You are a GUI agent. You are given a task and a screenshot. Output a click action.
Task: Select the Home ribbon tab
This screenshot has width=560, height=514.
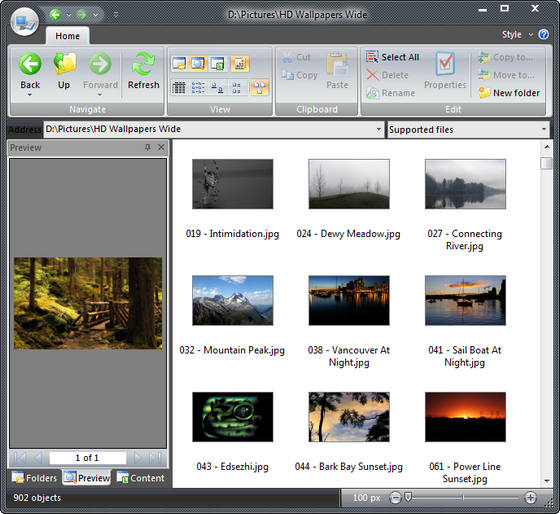tap(68, 36)
